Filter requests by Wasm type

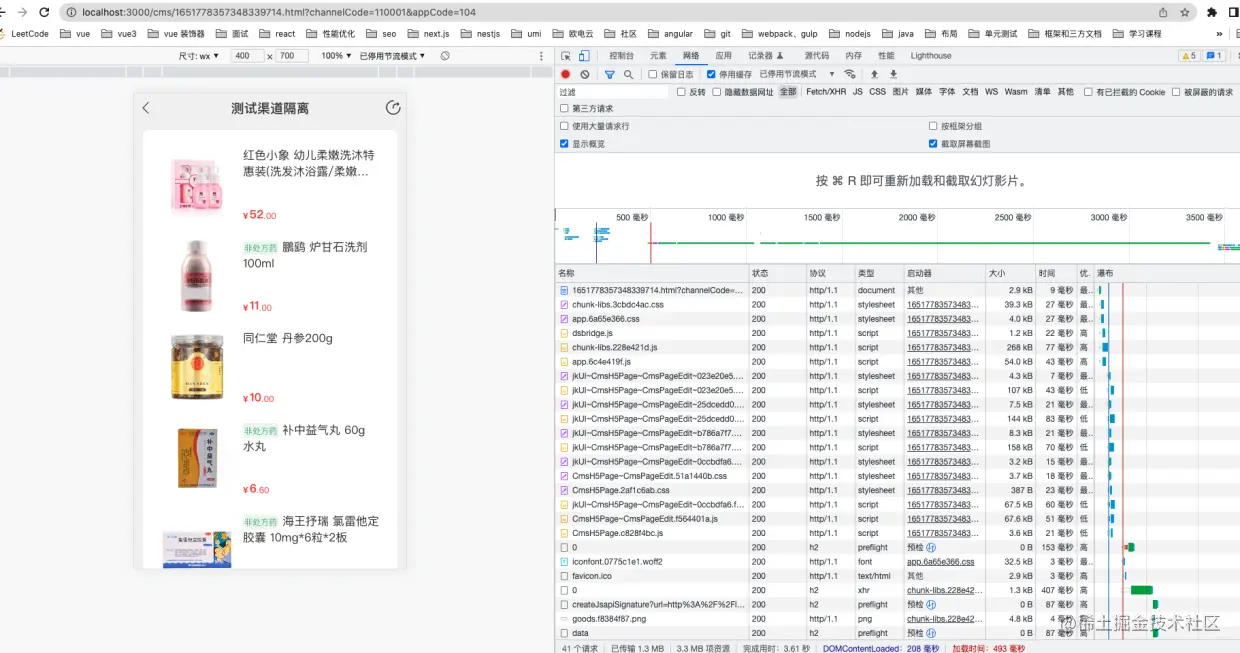point(1016,92)
